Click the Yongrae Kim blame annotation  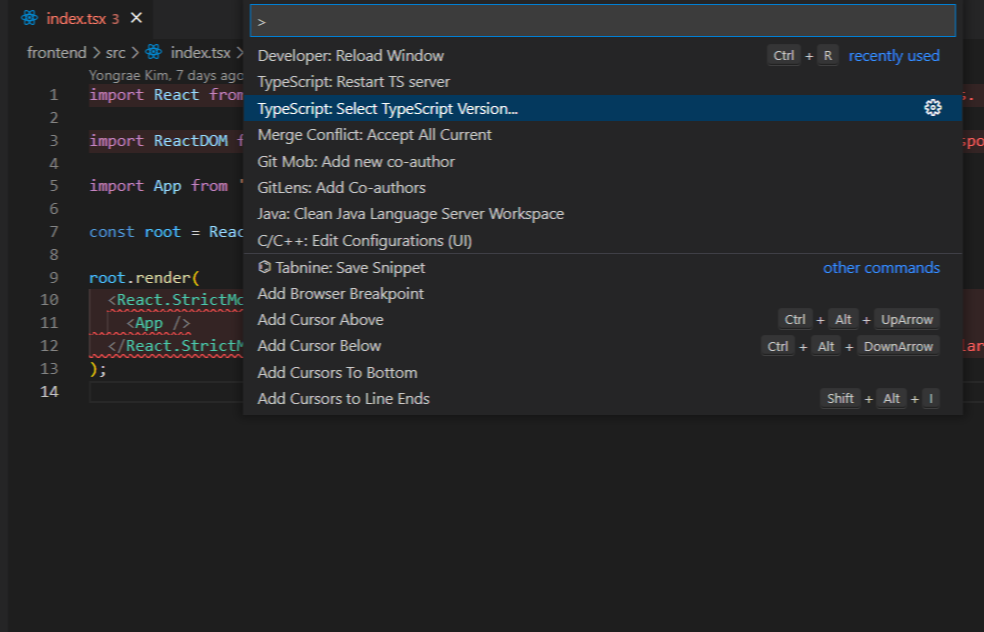point(166,75)
